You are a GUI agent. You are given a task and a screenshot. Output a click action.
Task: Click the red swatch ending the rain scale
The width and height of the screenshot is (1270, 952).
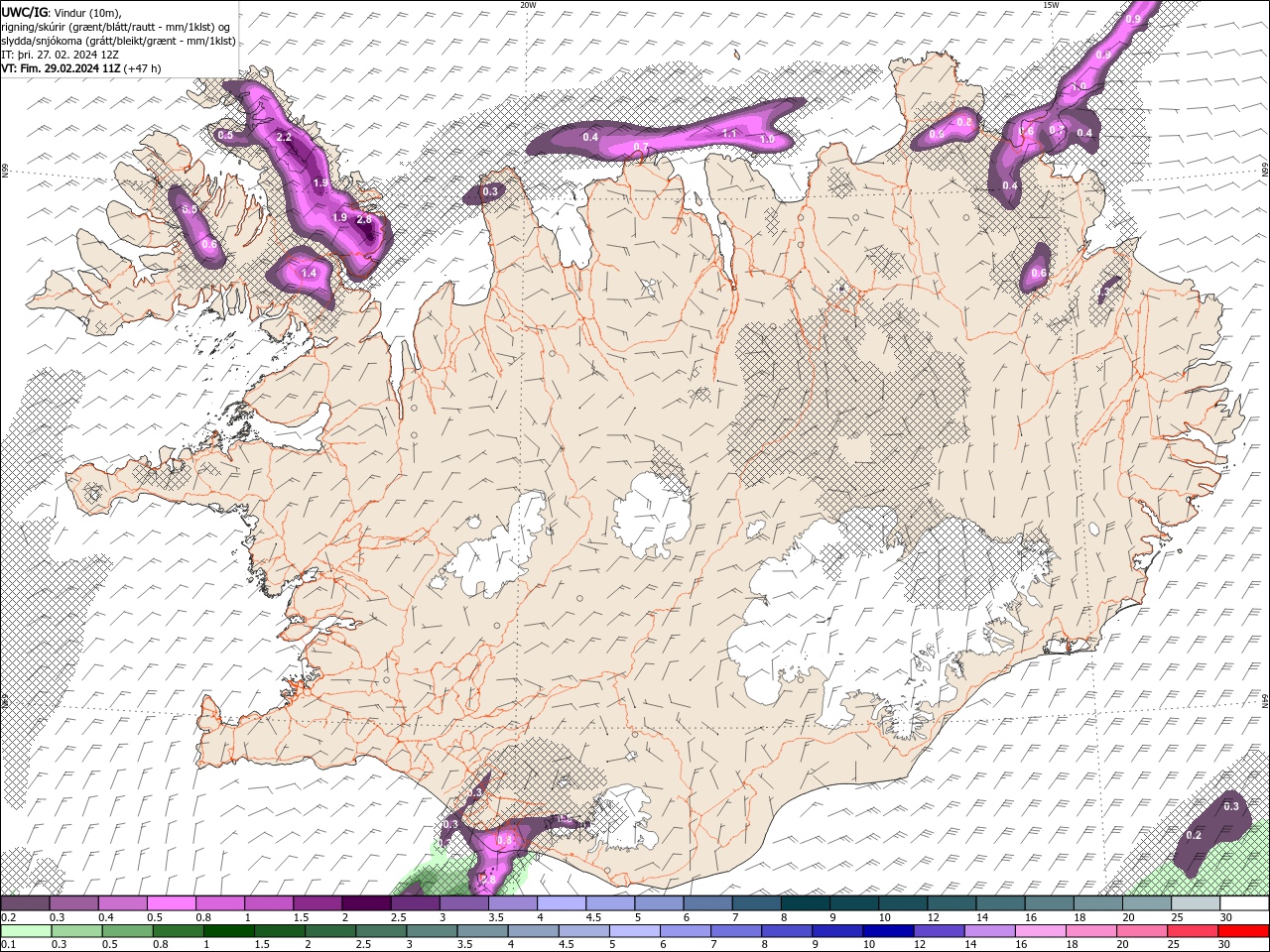1243,931
